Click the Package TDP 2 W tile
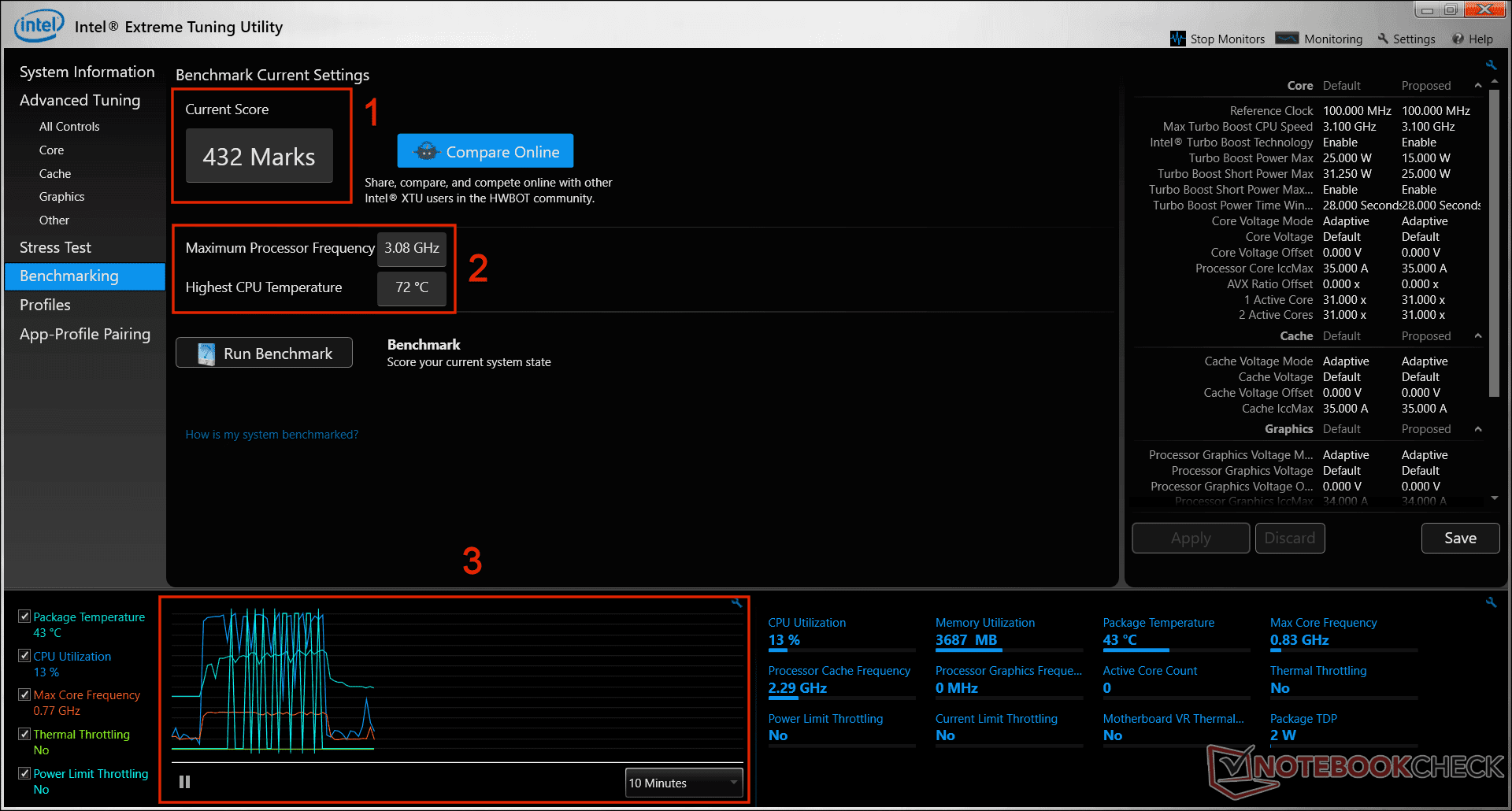 [1343, 728]
